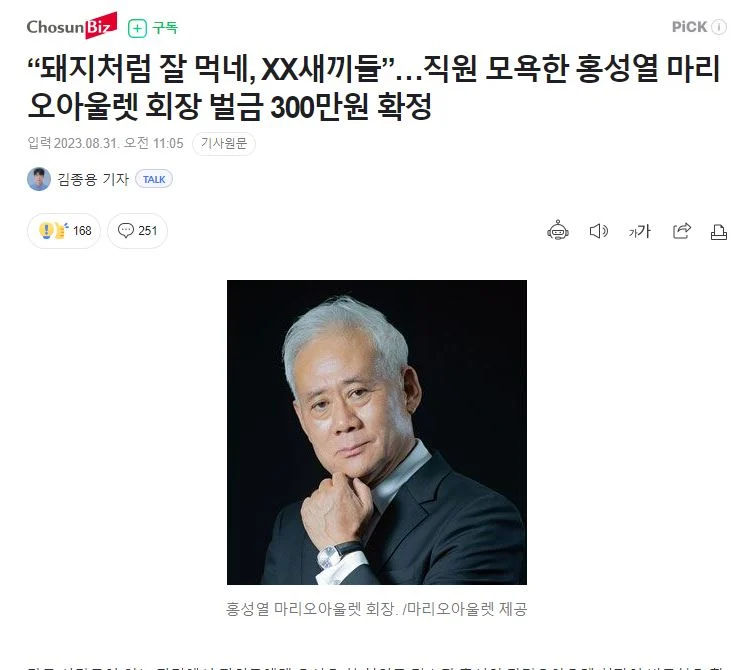Image resolution: width=748 pixels, height=670 pixels.
Task: Click the PiCK label
Action: (x=689, y=27)
